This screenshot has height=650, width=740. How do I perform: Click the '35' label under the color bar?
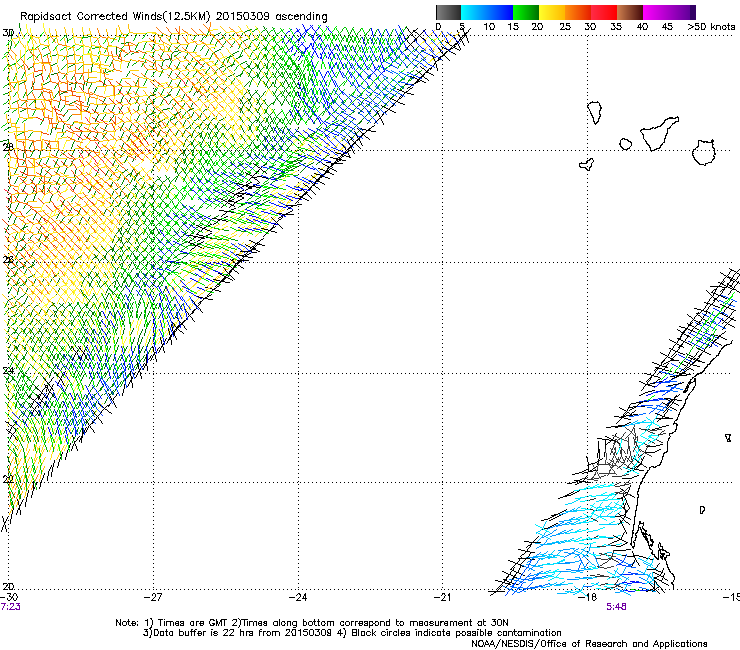click(616, 27)
